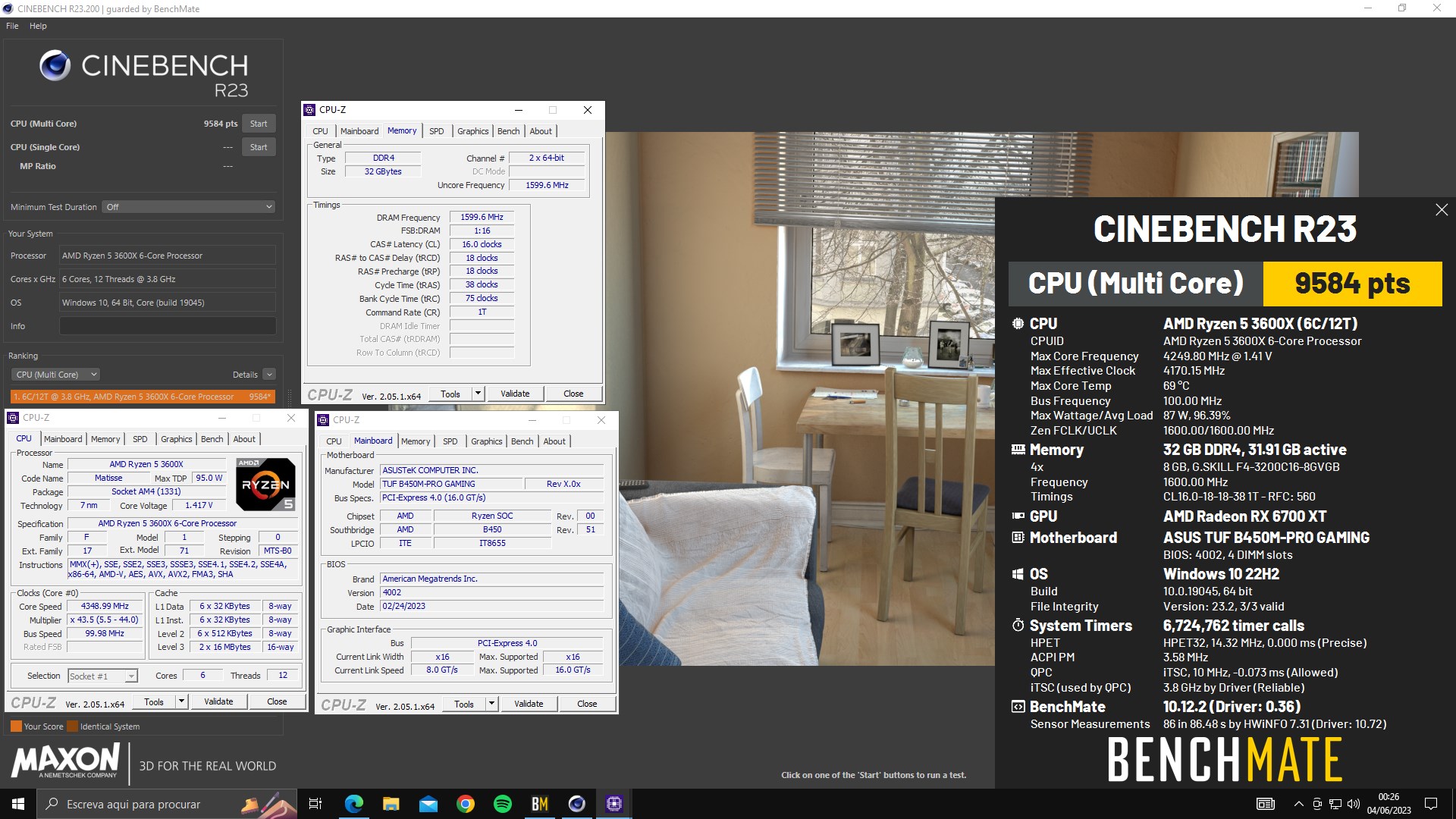The image size is (1456, 819).
Task: Select About tab in Mainboard CPU-Z window
Action: click(x=554, y=441)
